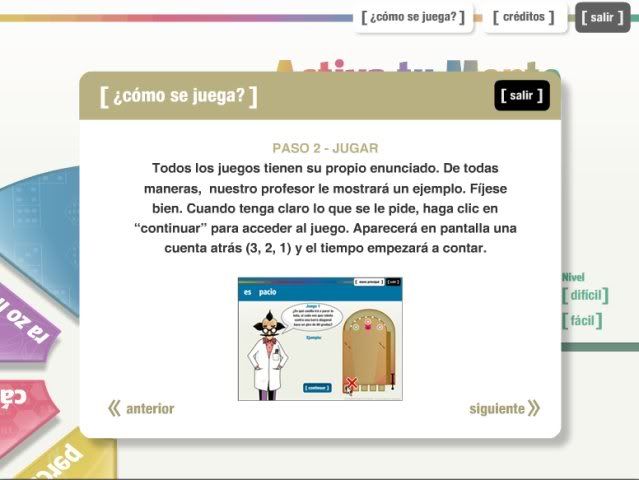The width and height of the screenshot is (639, 480).
Task: Select the 'difícil' difficulty level
Action: [x=585, y=295]
